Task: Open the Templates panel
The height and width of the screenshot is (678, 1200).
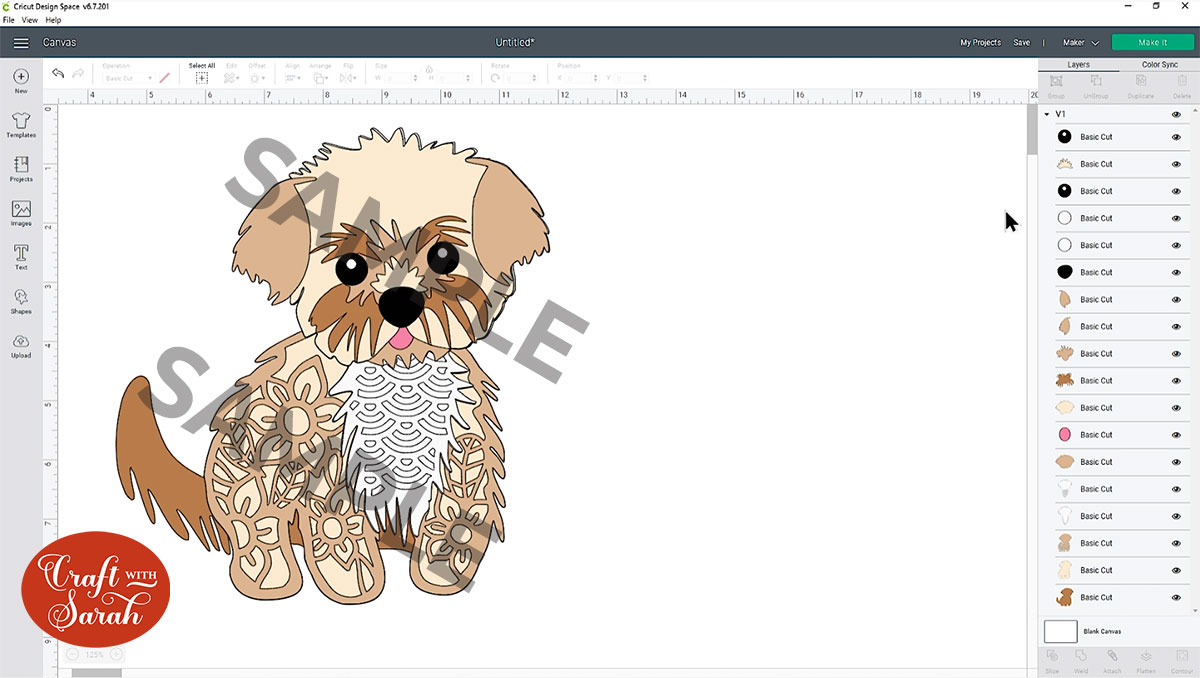Action: pyautogui.click(x=21, y=124)
